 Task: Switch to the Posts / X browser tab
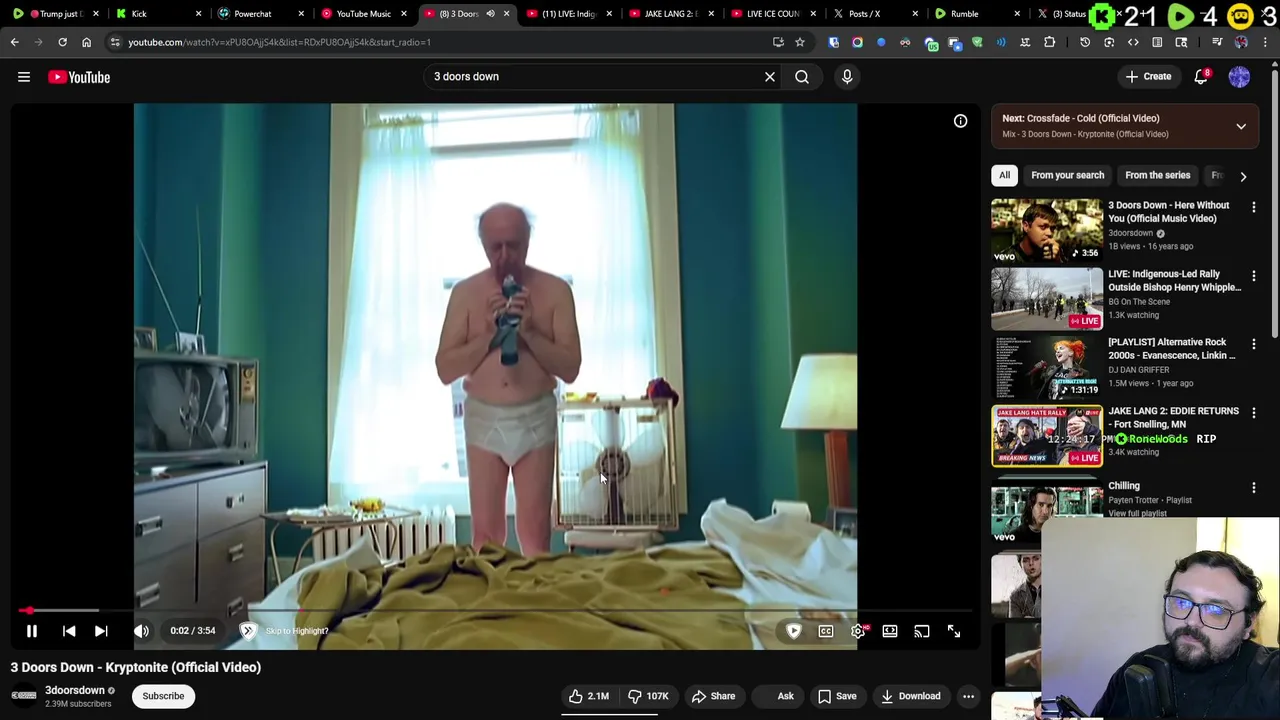click(x=875, y=14)
